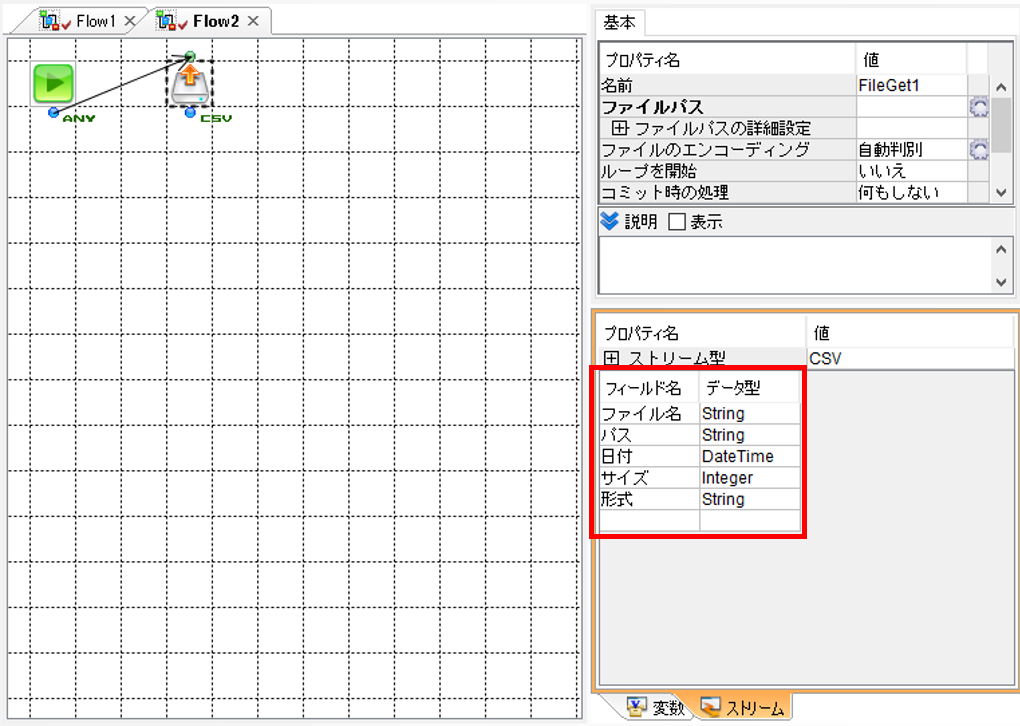
Task: Switch to the 変数 tab
Action: point(657,707)
